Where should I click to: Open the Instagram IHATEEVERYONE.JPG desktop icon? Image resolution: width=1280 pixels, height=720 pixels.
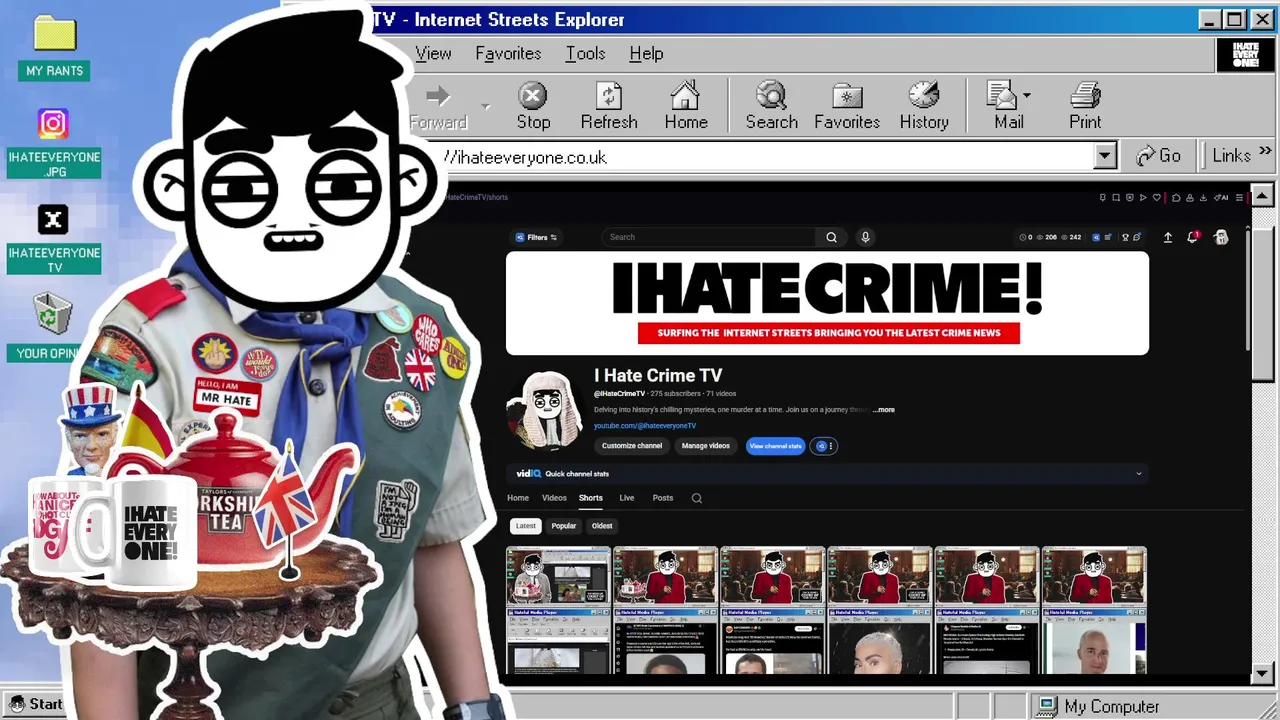pyautogui.click(x=53, y=124)
